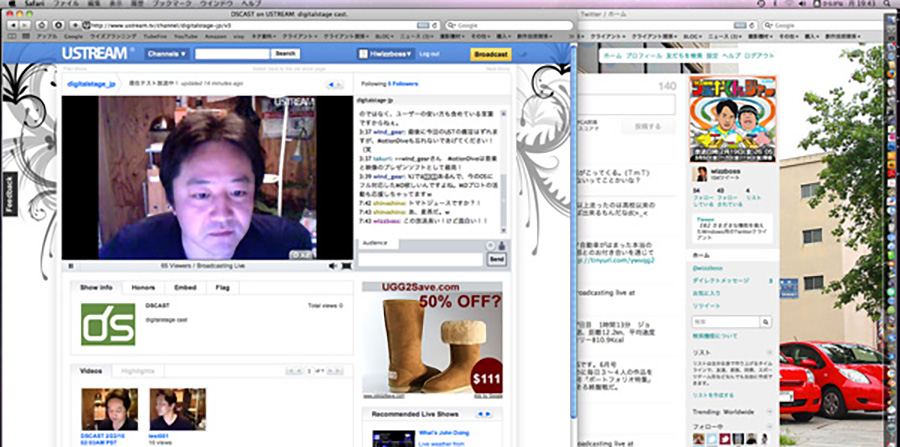Click the Ustream page vertical scrollbar

point(573,230)
